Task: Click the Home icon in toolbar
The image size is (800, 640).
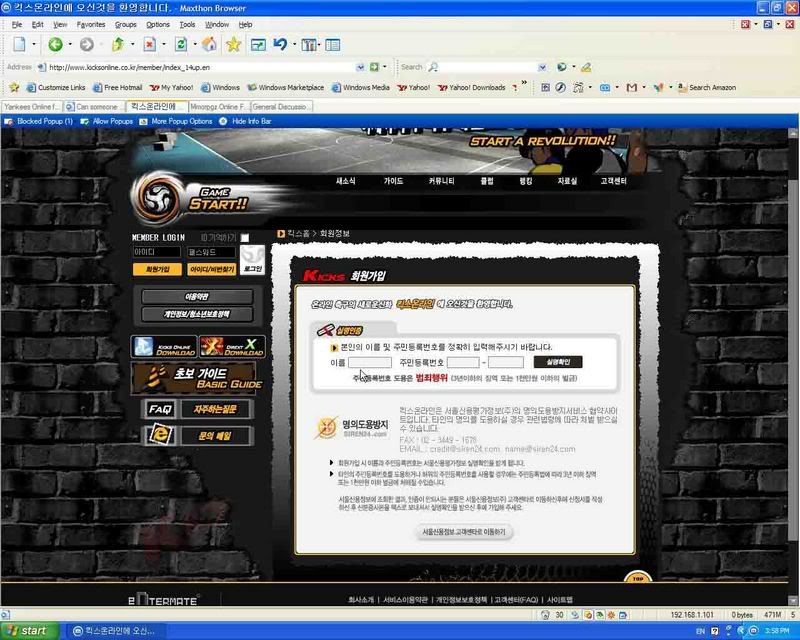Action: pyautogui.click(x=209, y=45)
